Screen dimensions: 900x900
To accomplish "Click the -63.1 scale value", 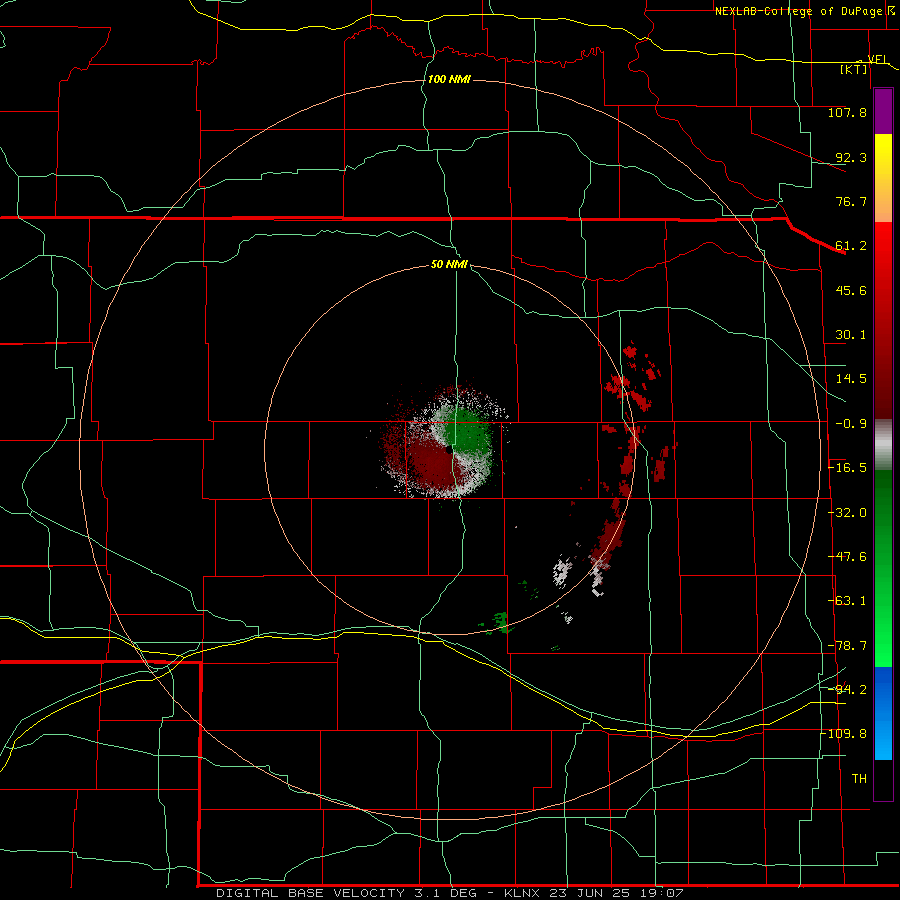I will tap(847, 601).
